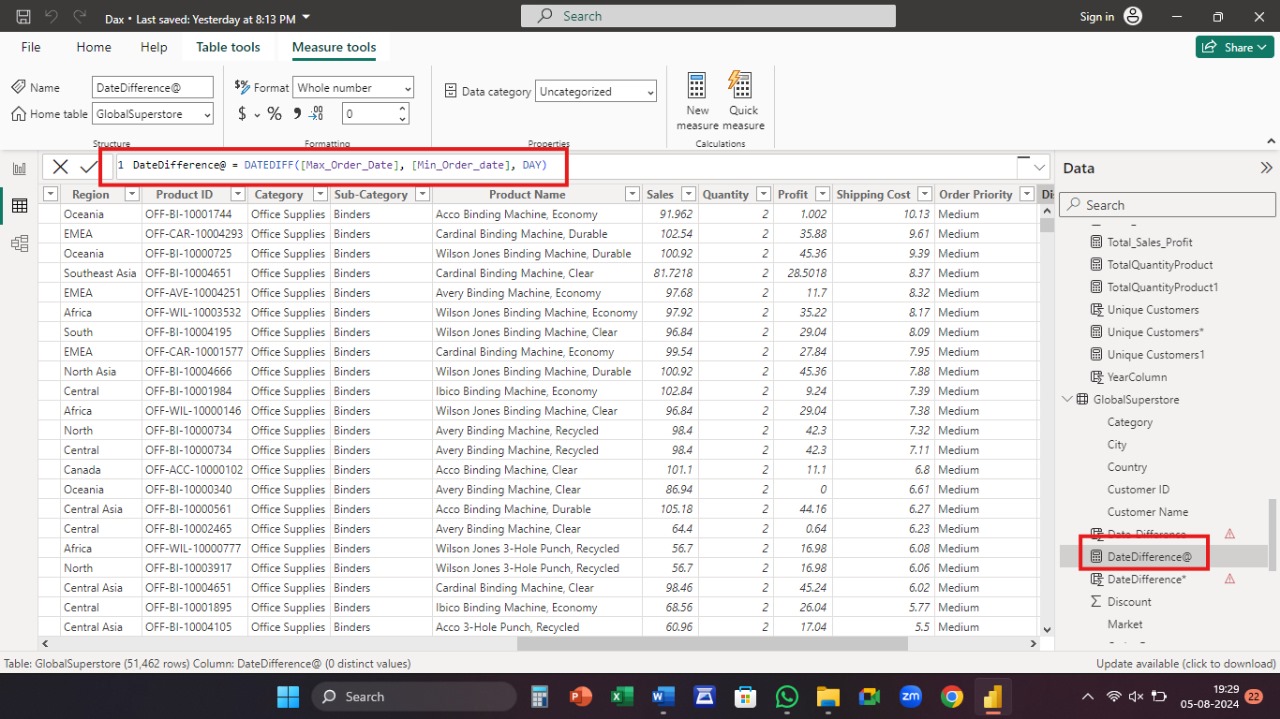Image resolution: width=1280 pixels, height=719 pixels.
Task: Apply percentage format symbol
Action: (274, 114)
